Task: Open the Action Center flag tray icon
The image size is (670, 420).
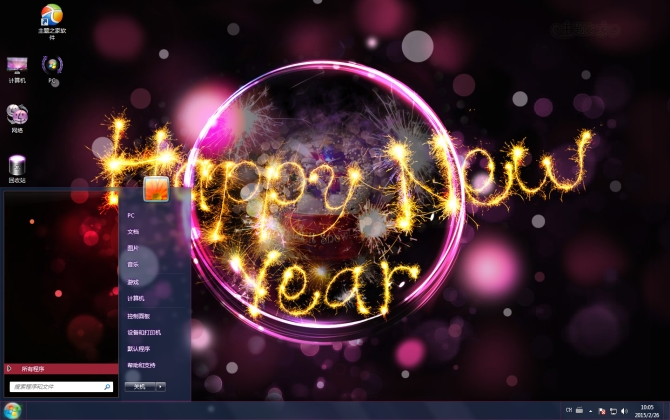Action: point(601,411)
